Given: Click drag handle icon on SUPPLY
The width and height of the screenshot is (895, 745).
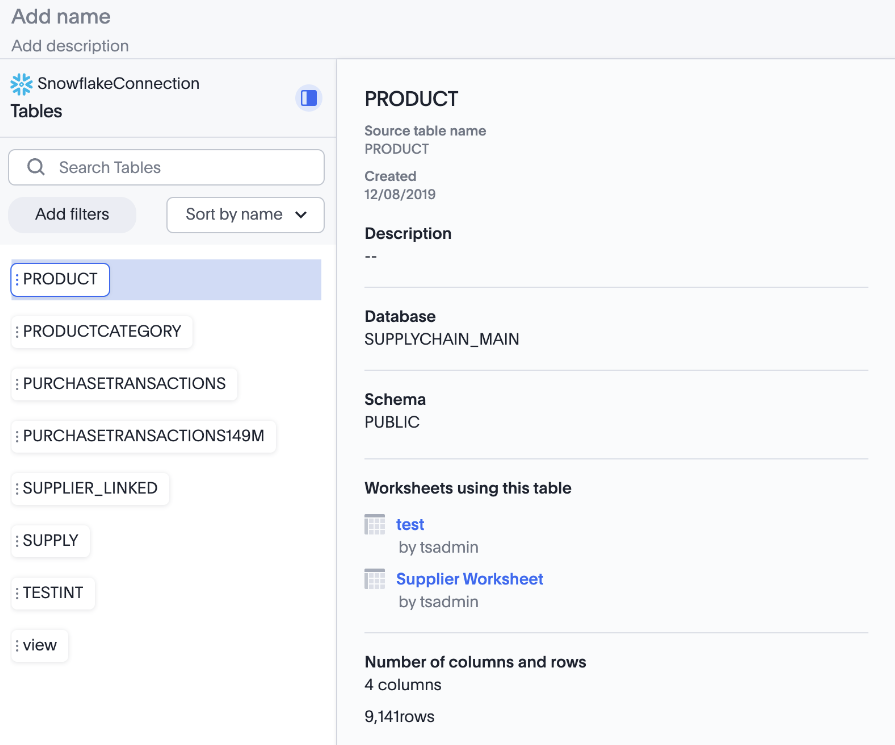Looking at the screenshot, I should click(17, 541).
